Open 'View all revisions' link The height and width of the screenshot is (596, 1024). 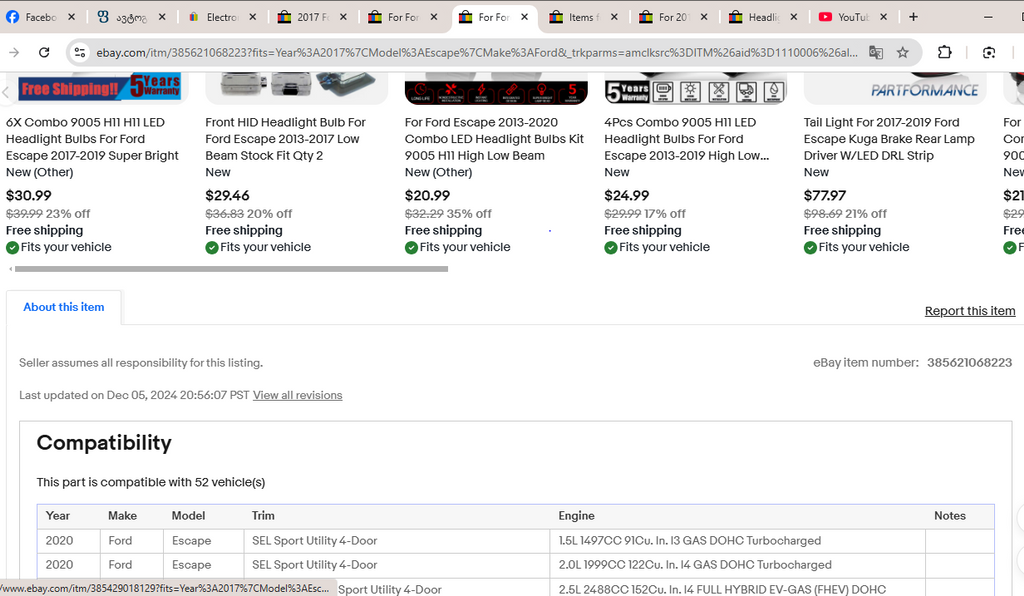297,396
